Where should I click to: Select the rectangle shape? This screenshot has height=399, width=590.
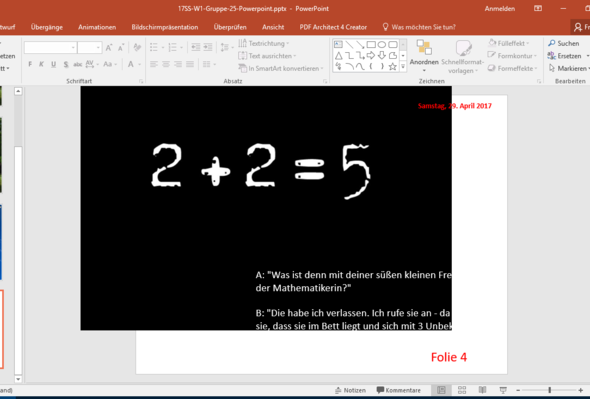[x=371, y=44]
